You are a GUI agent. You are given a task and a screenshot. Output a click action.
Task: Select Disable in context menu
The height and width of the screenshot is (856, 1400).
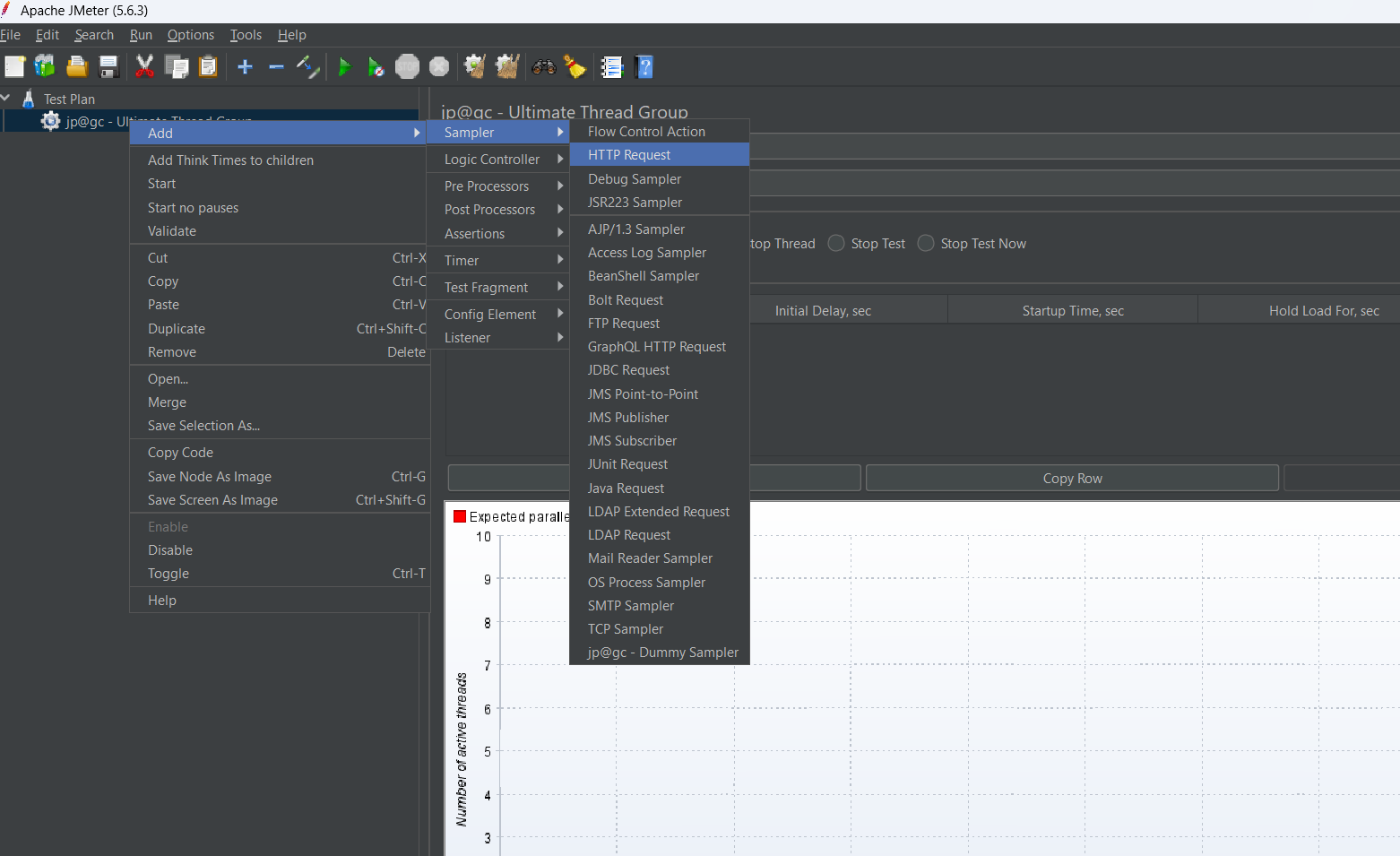coord(280,549)
